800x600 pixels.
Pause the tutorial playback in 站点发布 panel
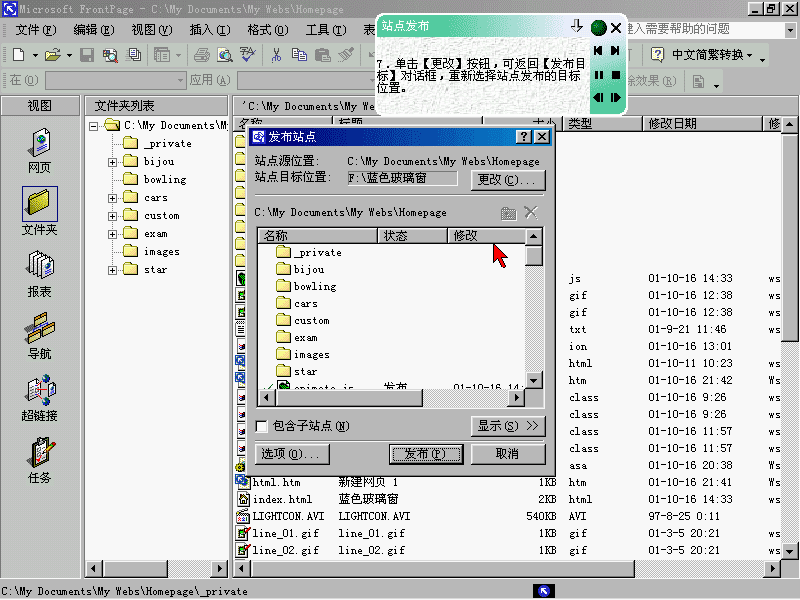click(x=599, y=75)
